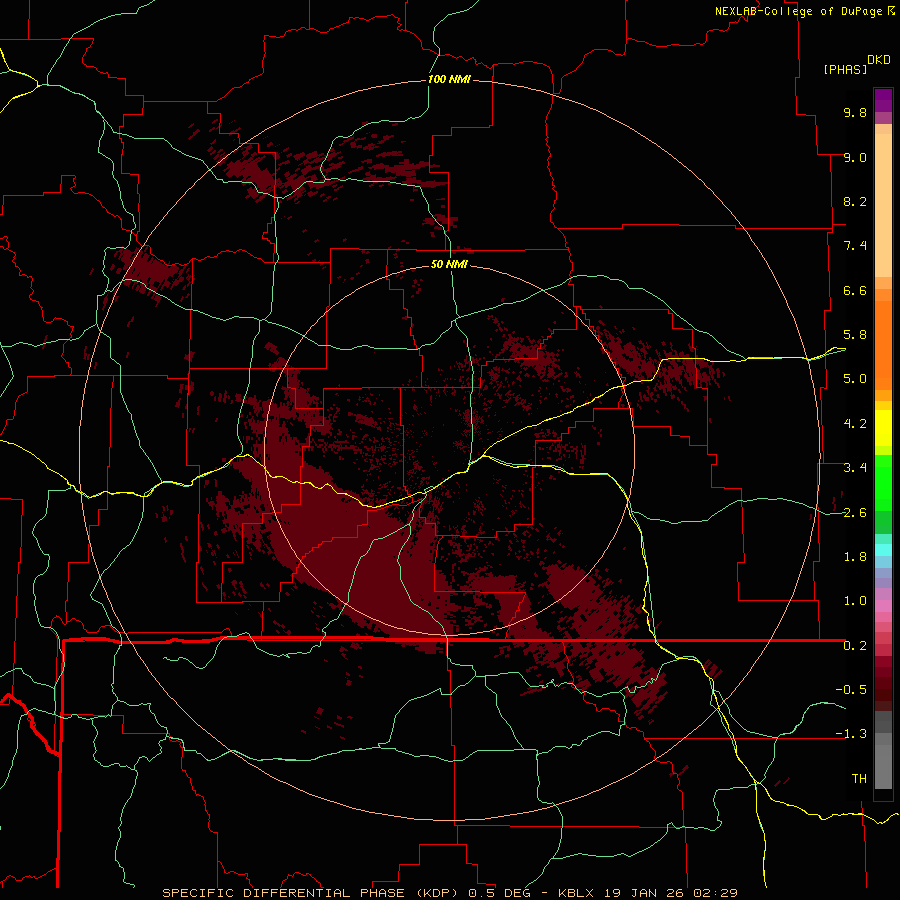Click the -0.5 legend value

click(851, 690)
